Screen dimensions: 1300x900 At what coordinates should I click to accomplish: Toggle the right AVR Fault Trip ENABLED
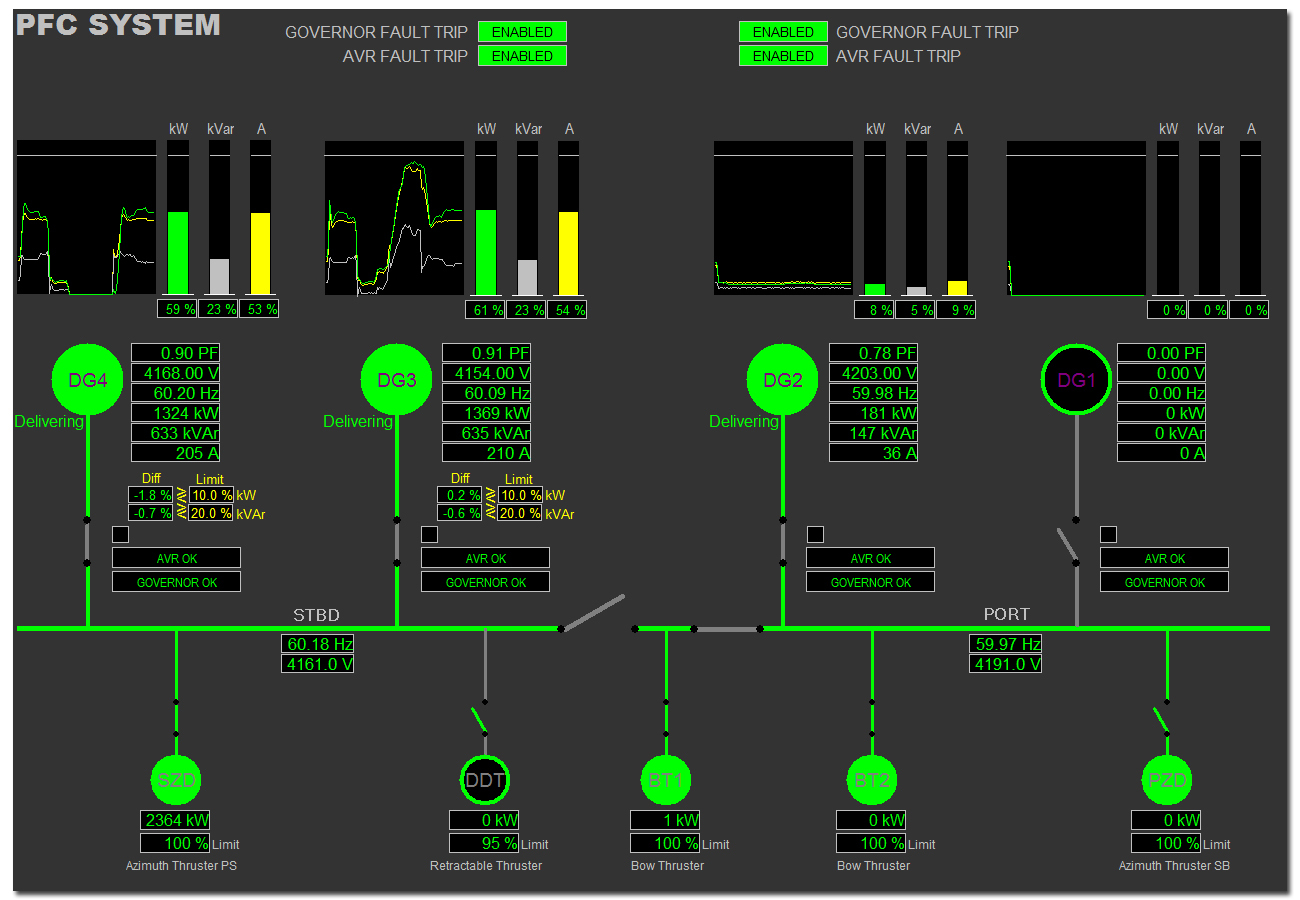click(x=783, y=57)
